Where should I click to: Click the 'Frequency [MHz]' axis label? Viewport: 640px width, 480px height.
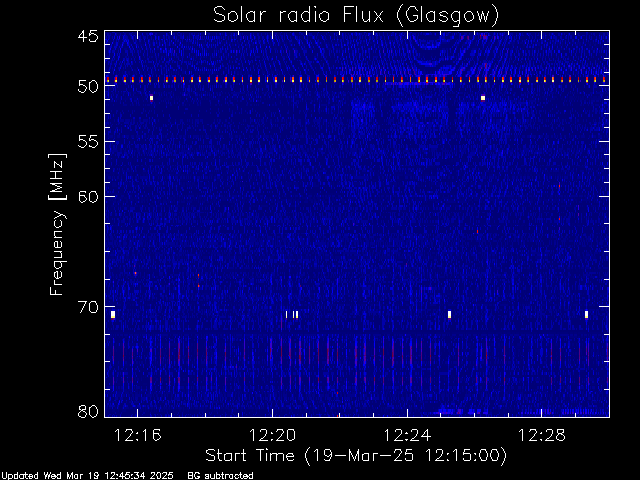click(x=57, y=224)
